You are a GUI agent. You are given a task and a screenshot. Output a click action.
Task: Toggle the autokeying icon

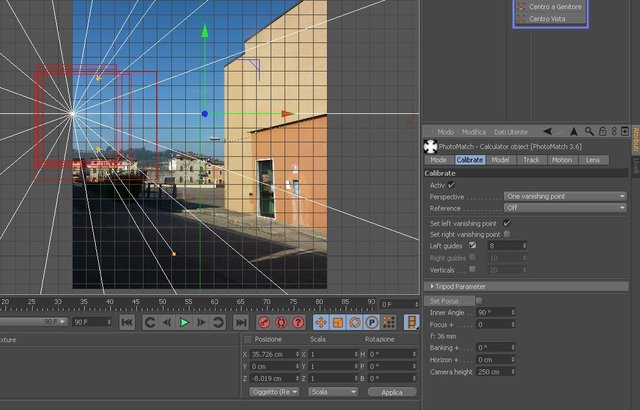(281, 322)
